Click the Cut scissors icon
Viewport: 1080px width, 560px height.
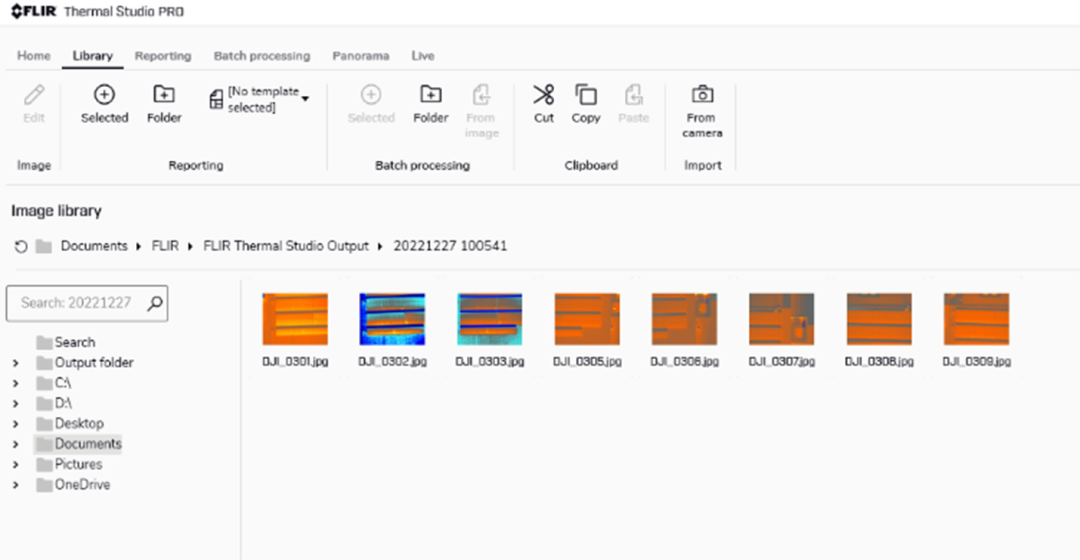543,96
